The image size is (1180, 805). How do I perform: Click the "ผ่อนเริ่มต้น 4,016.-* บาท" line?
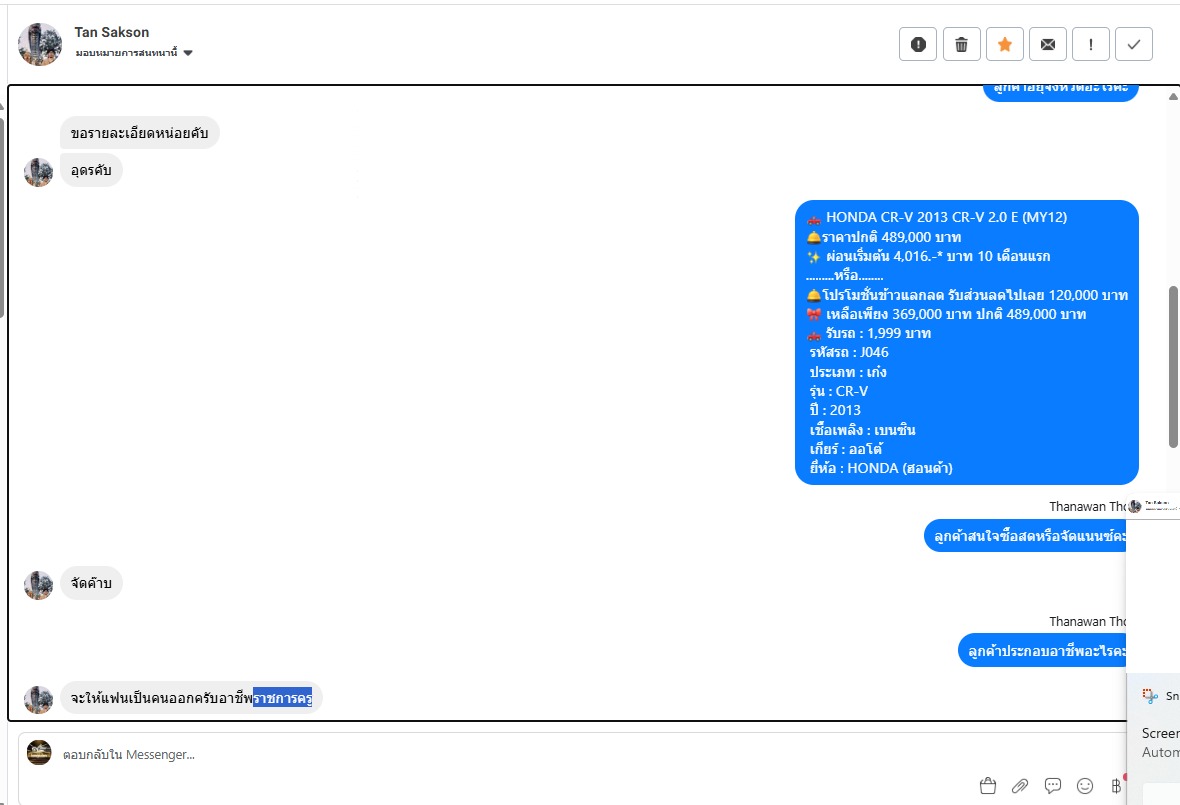(x=929, y=257)
